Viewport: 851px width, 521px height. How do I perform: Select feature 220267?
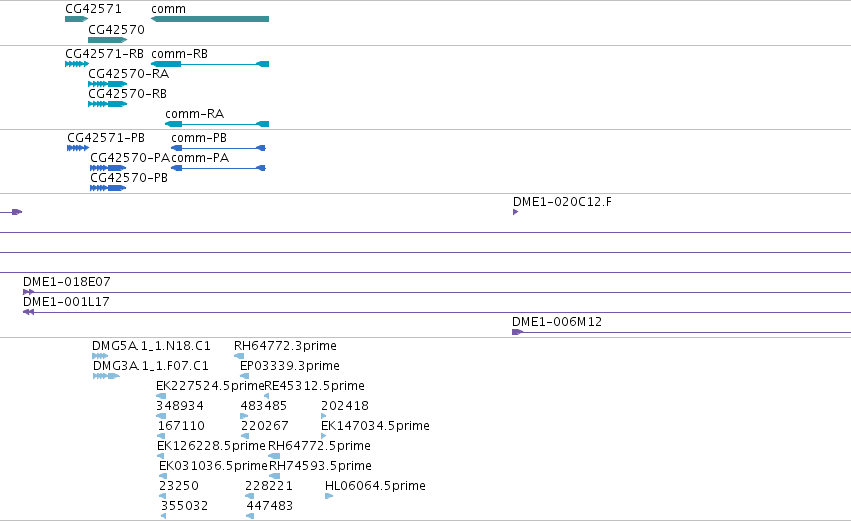245,436
